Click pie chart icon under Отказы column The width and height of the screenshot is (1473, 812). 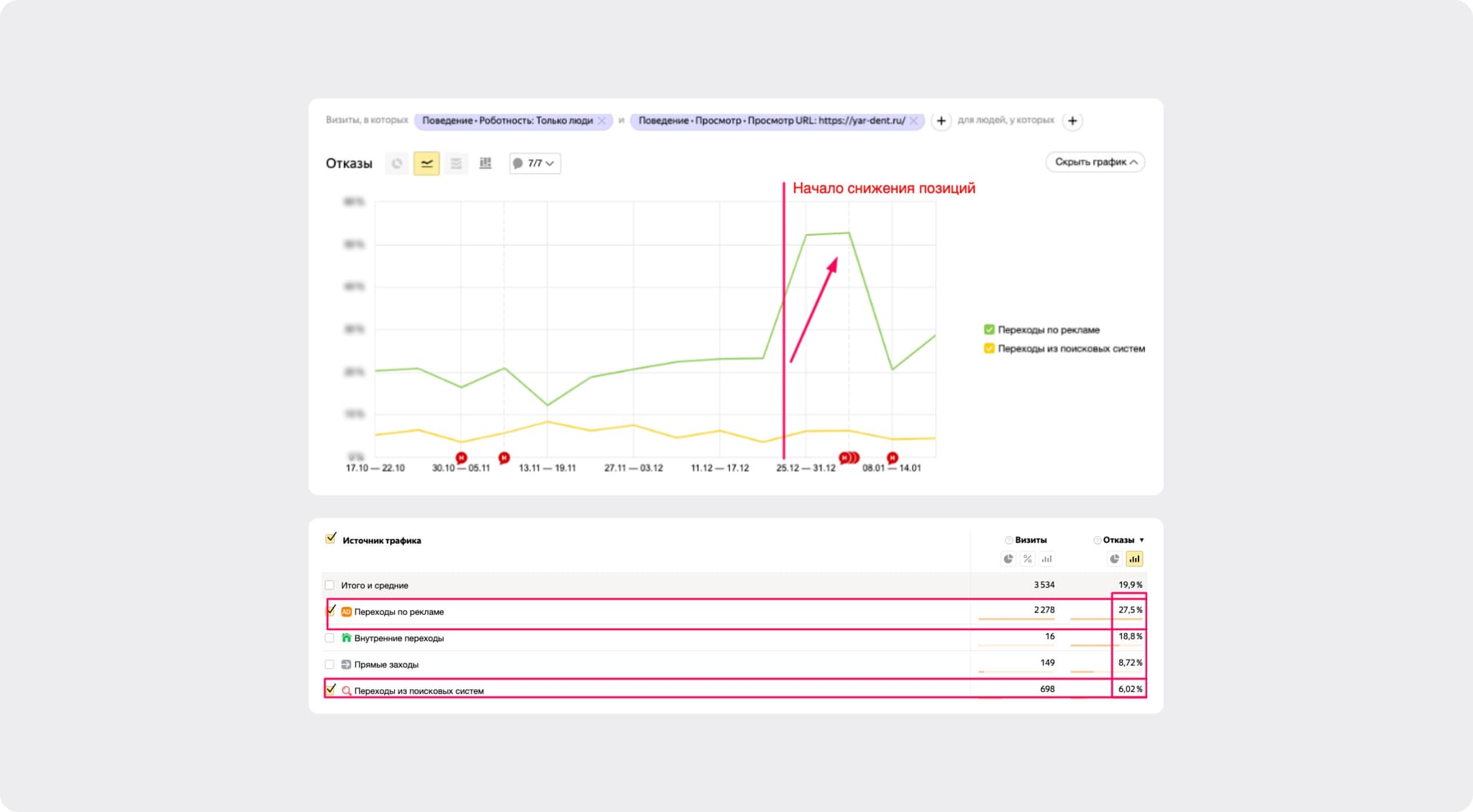coord(1114,559)
